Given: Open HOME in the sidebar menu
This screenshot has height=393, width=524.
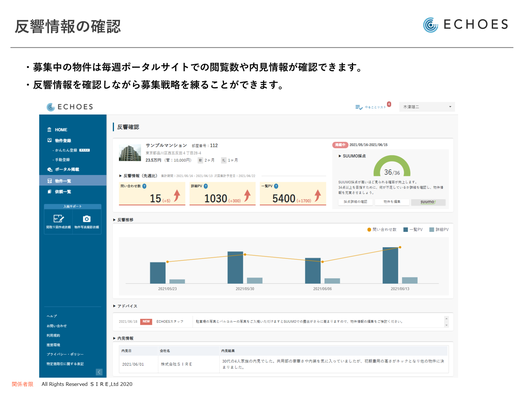Looking at the screenshot, I should pos(61,130).
